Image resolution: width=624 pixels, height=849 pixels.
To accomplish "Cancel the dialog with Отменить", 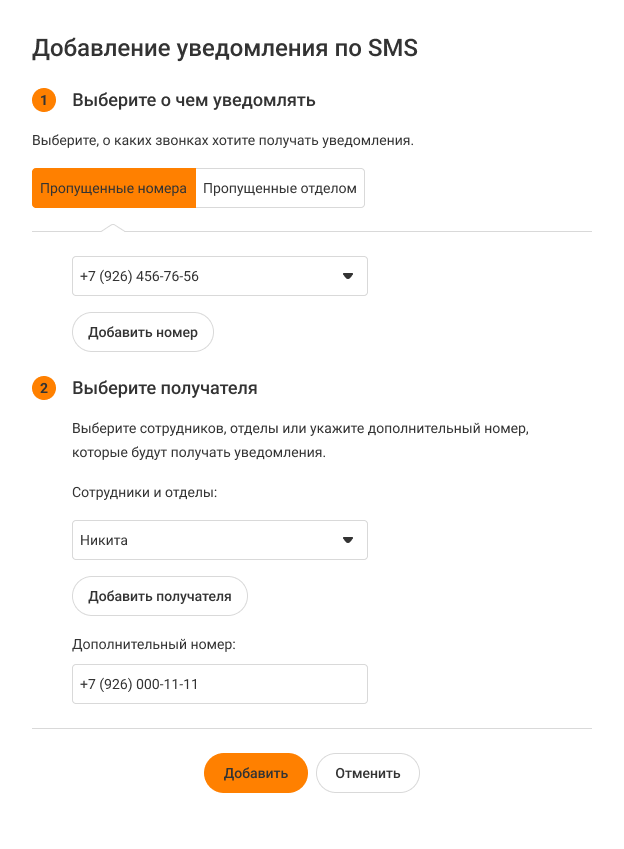I will 368,773.
